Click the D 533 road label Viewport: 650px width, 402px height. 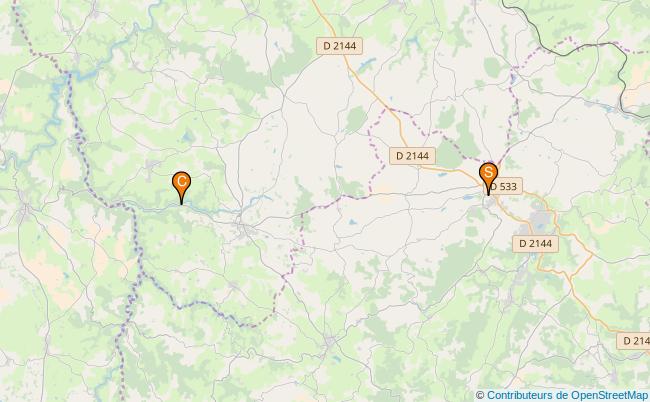tap(507, 186)
